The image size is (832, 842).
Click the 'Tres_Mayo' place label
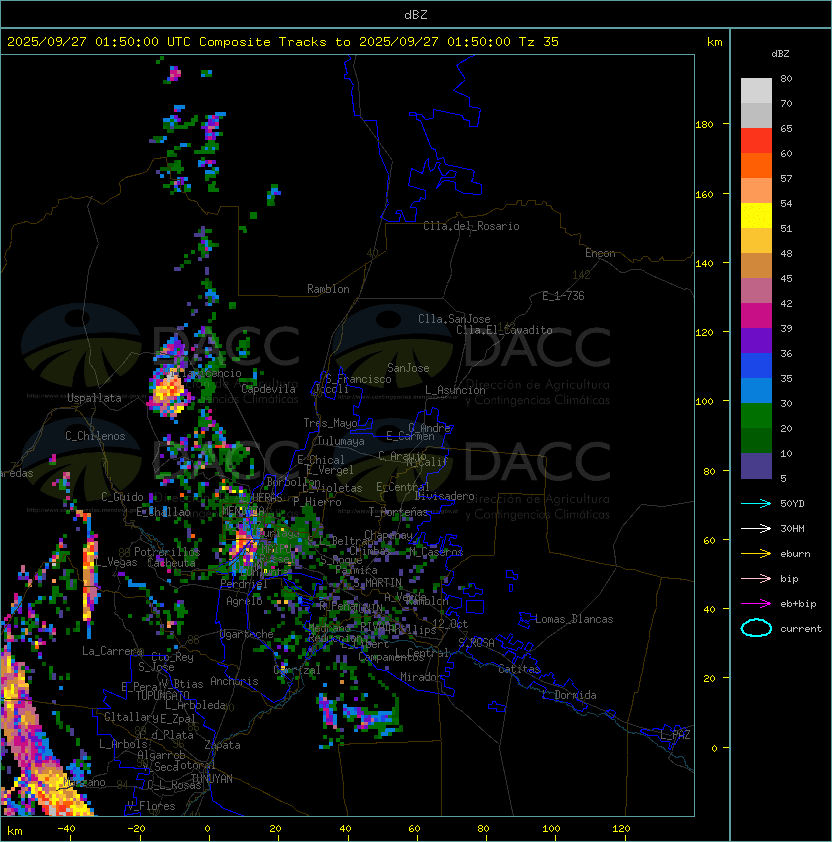330,423
